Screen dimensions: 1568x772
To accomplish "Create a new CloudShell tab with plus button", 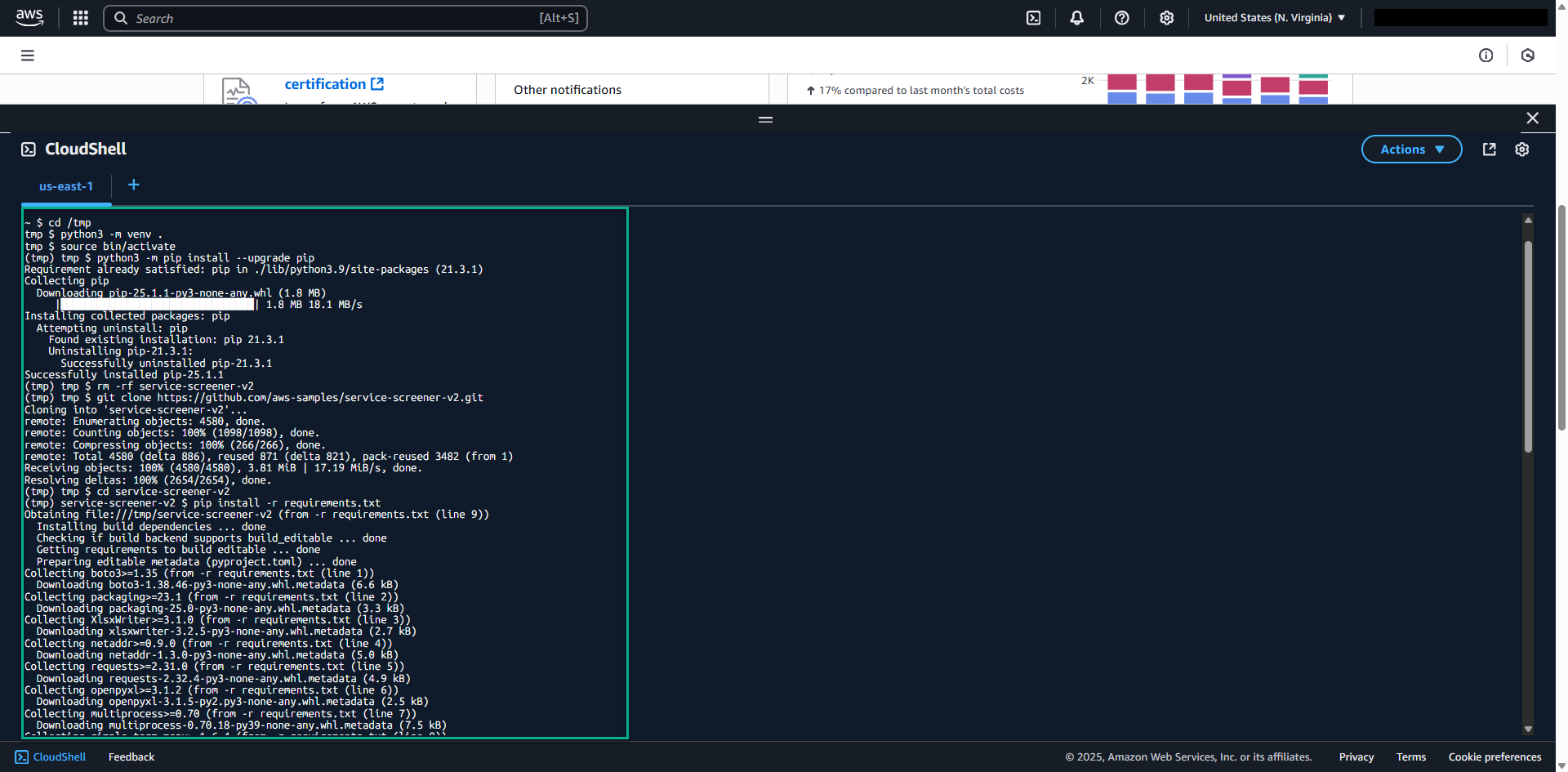I will tap(133, 185).
